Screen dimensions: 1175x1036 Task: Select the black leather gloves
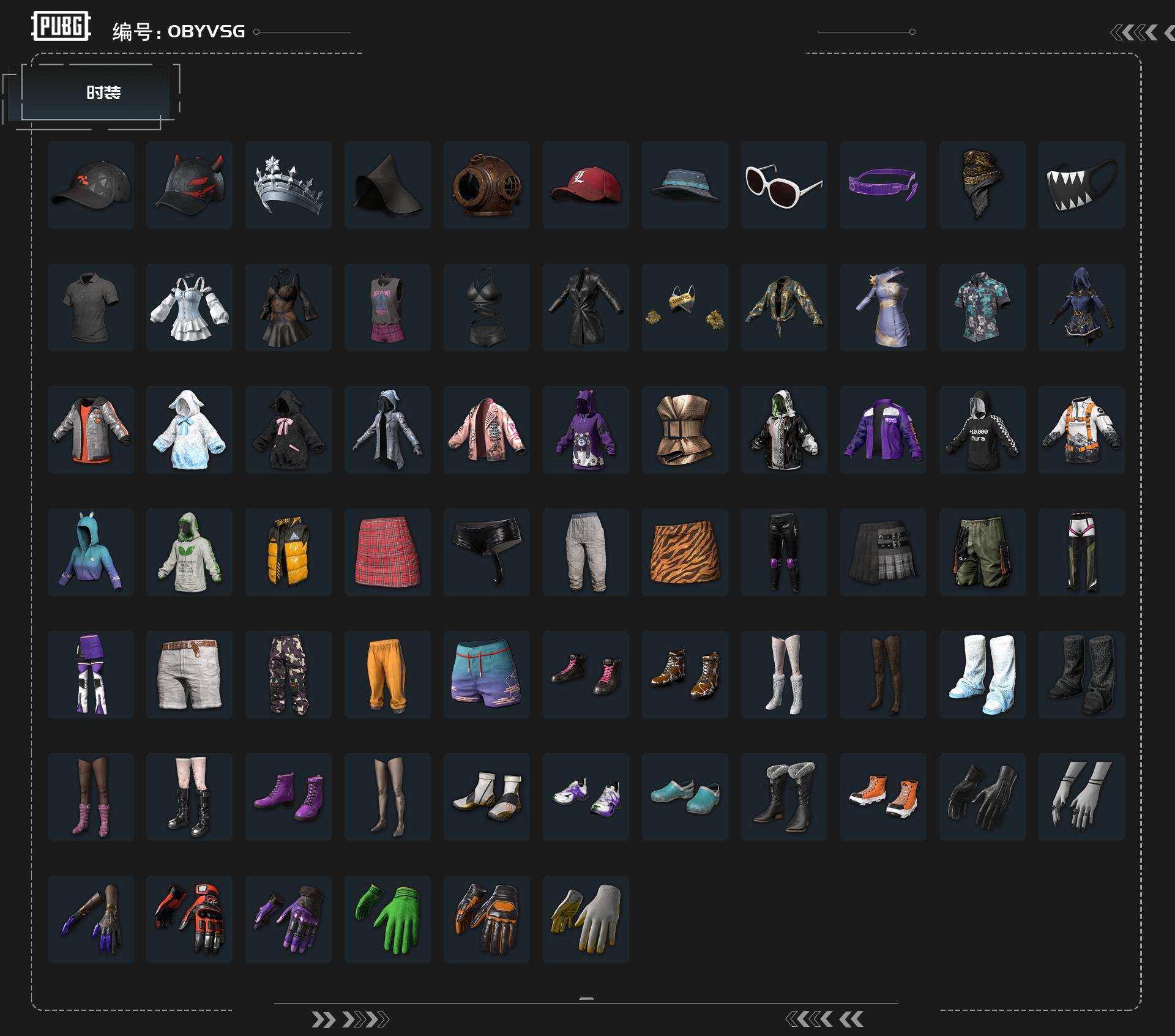point(982,797)
